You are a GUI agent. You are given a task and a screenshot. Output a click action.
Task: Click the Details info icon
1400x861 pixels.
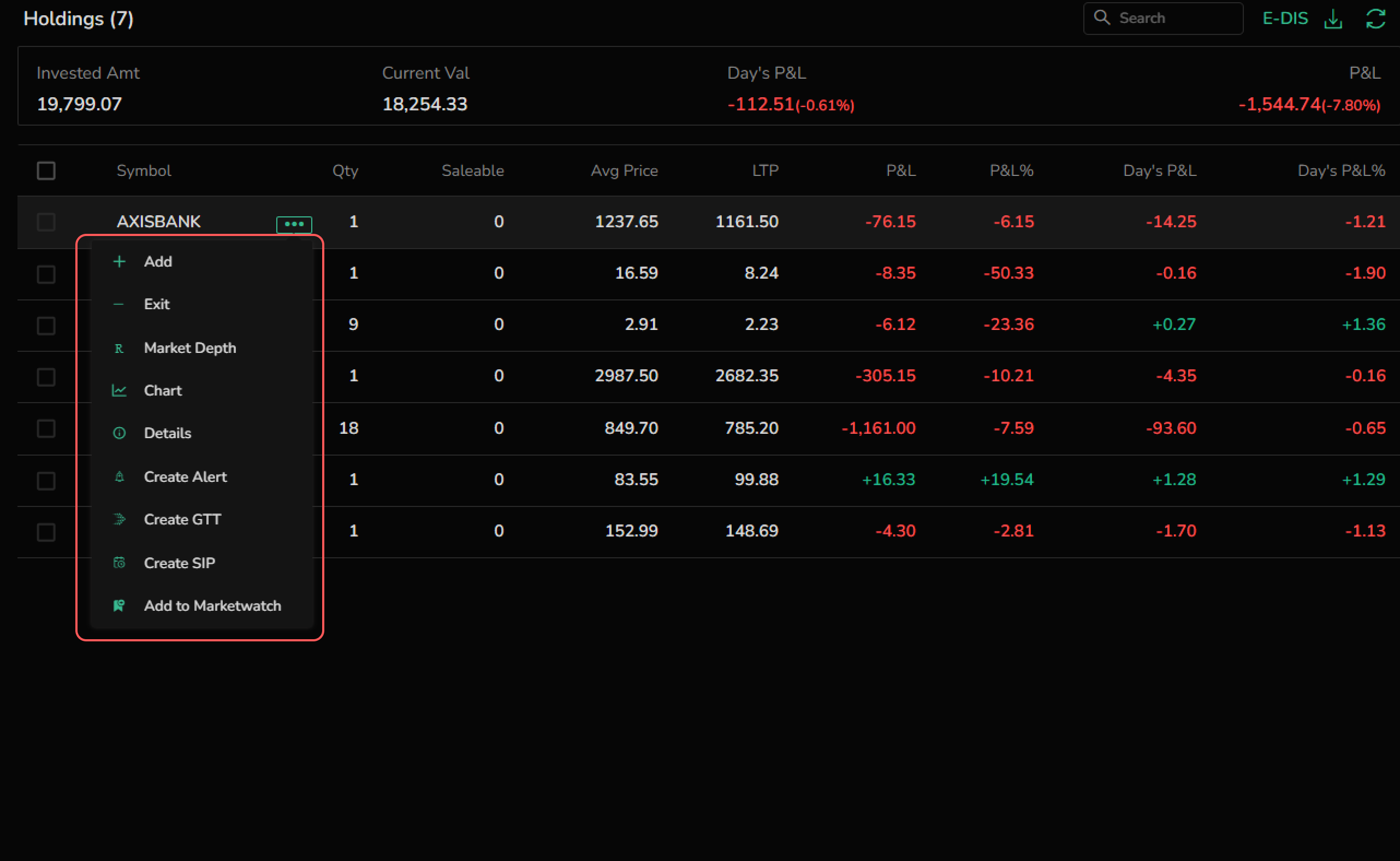(x=119, y=433)
